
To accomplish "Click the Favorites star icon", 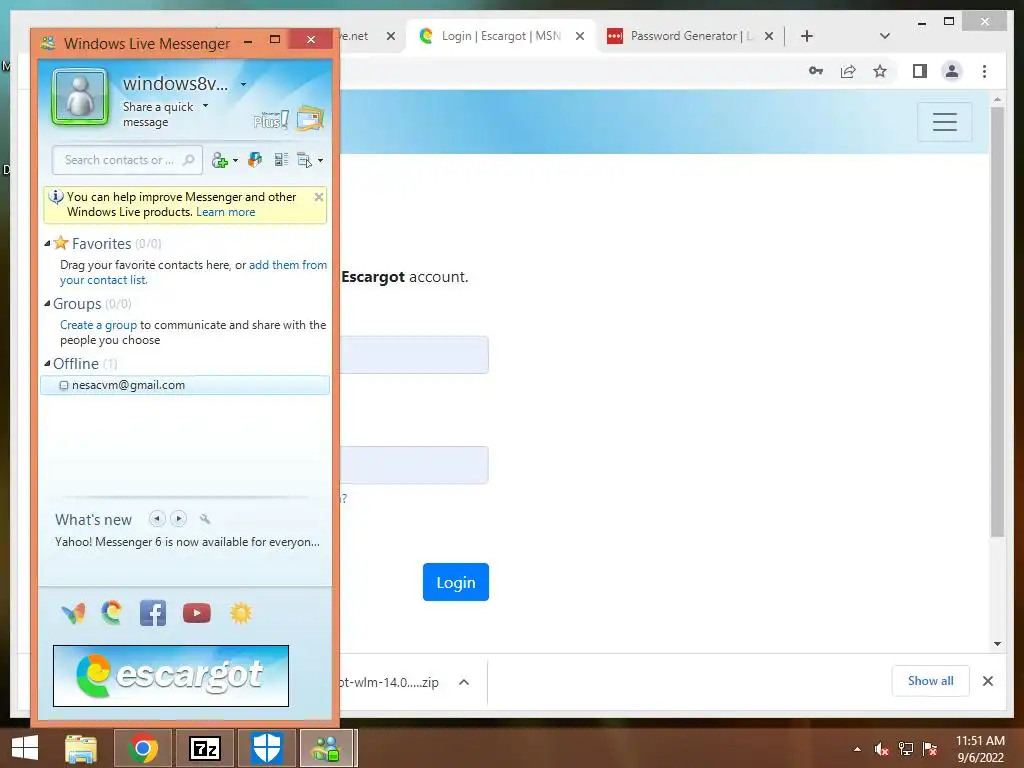I will tap(61, 243).
